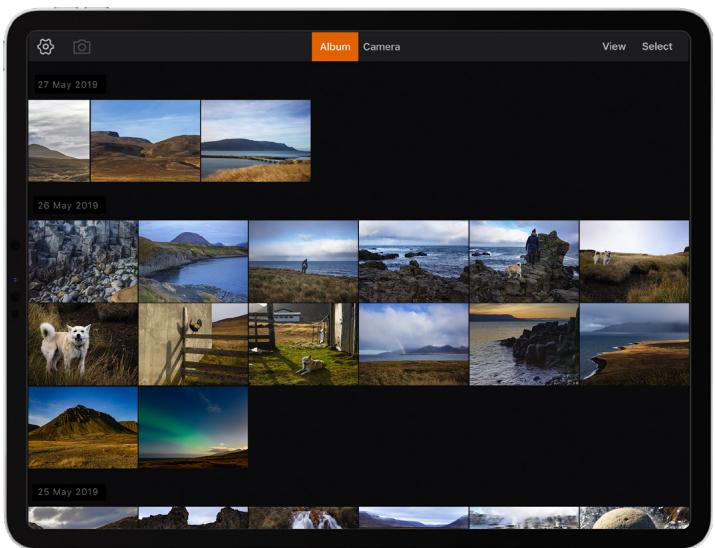The image size is (715, 548).
Task: Open the settings gear icon
Action: 46,47
